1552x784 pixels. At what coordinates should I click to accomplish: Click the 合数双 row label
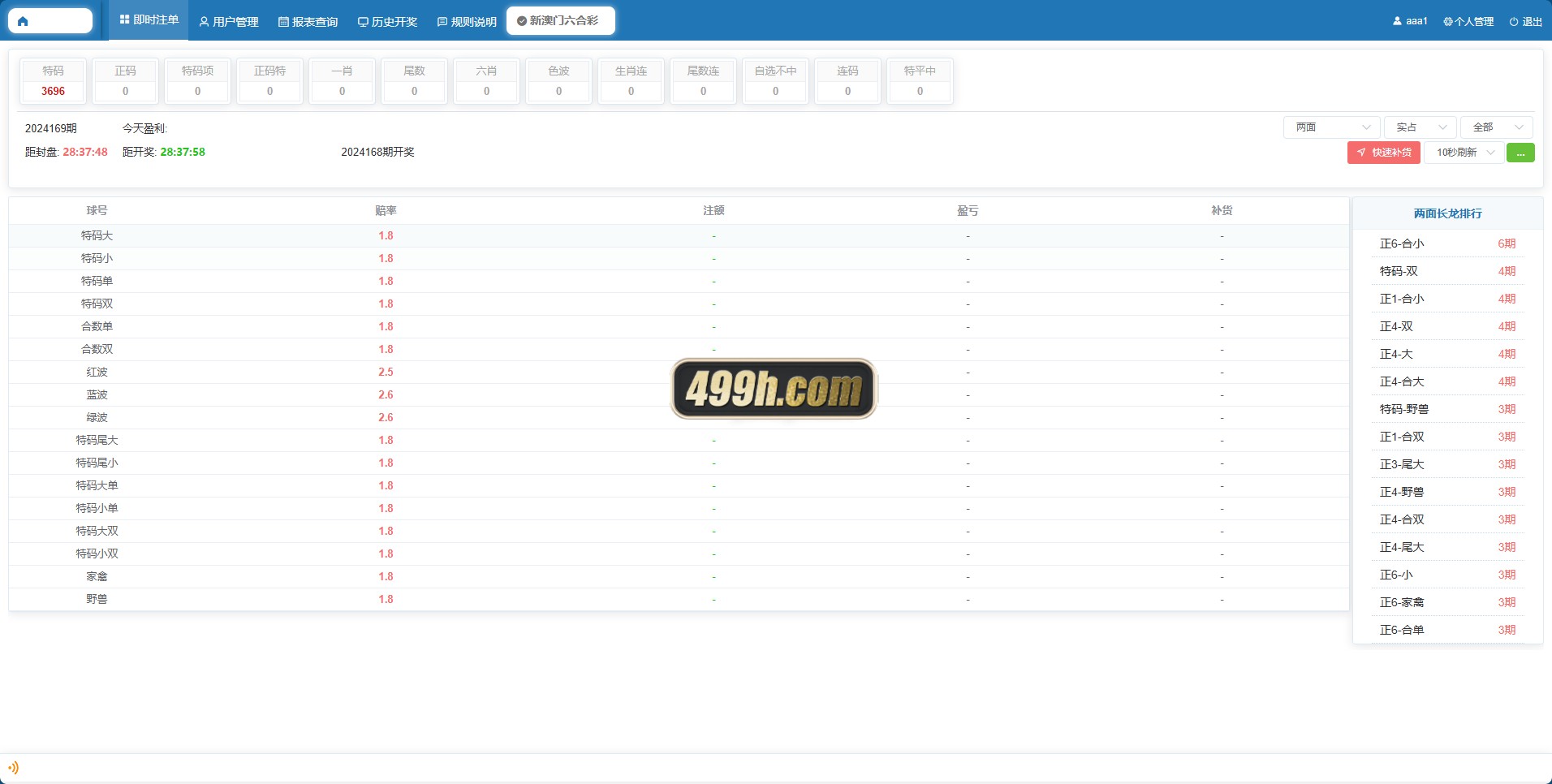(97, 349)
